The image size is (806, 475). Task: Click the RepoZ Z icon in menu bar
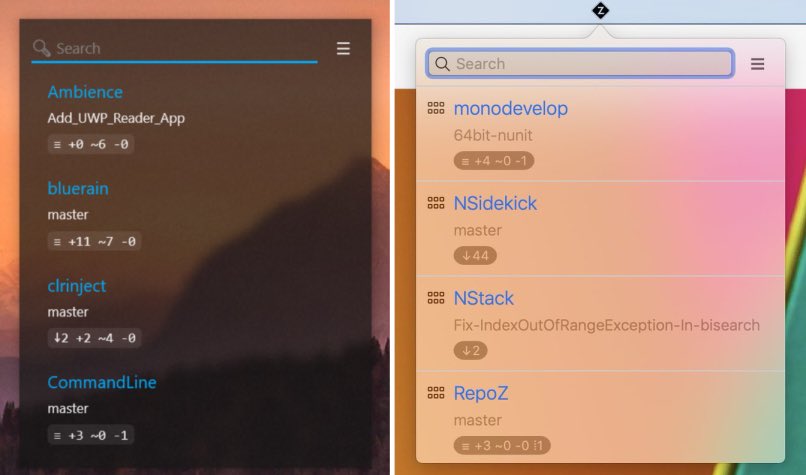(600, 10)
